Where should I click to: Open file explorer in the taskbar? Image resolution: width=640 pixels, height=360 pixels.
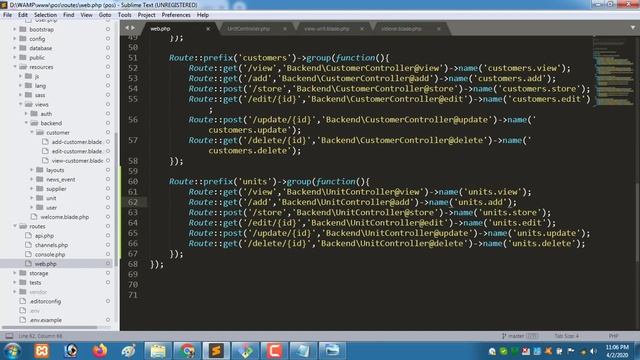158,351
